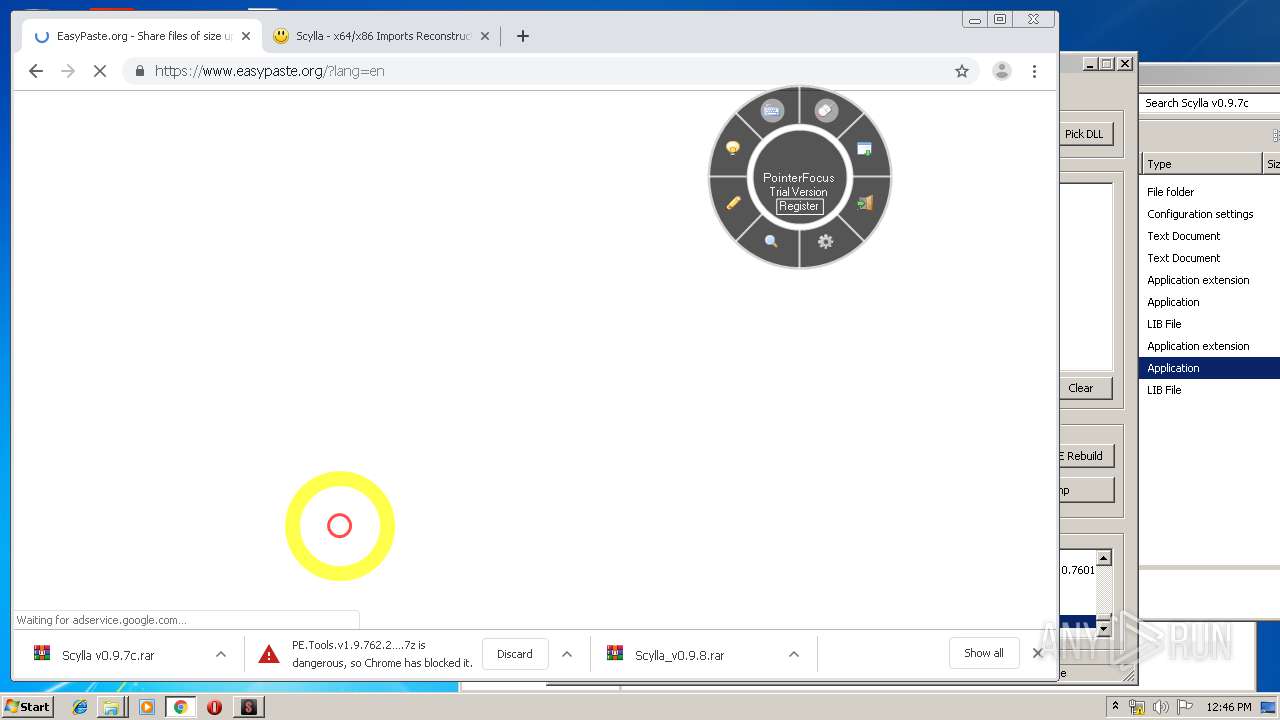Image resolution: width=1280 pixels, height=720 pixels.
Task: Switch to EasyPaste.org tab
Action: pyautogui.click(x=141, y=36)
